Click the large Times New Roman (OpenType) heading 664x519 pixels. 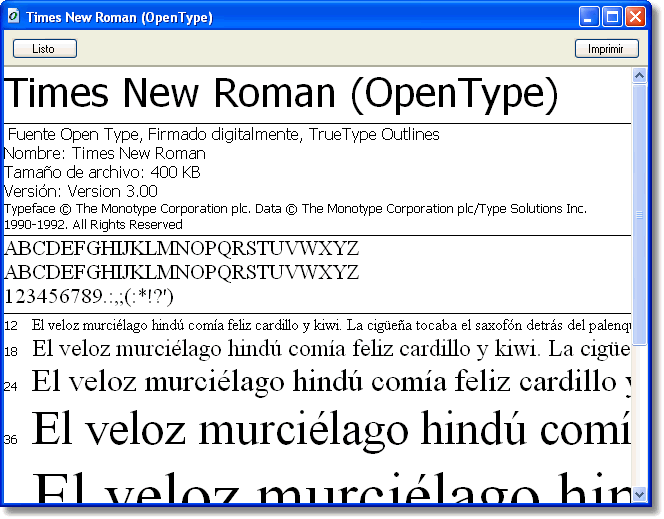pyautogui.click(x=281, y=94)
